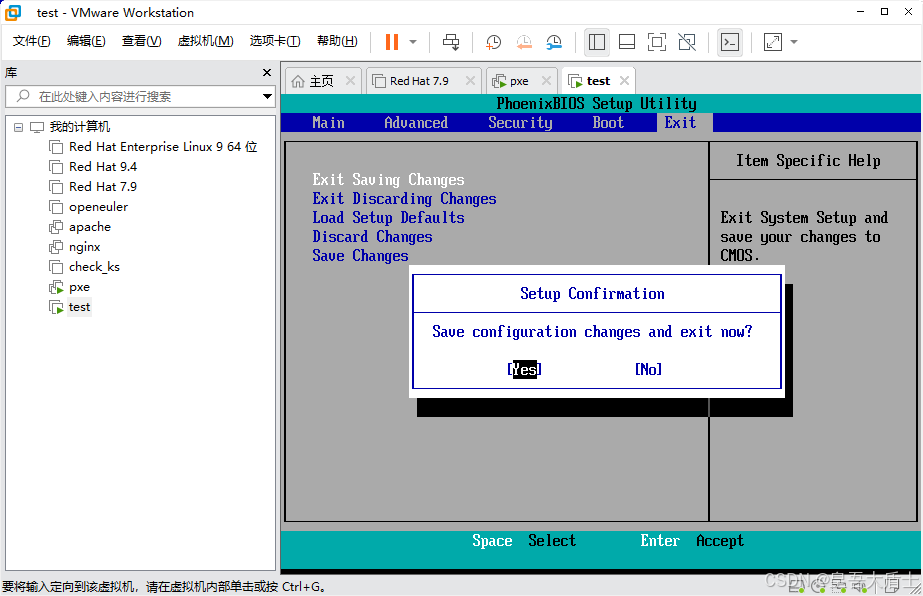Select nginx virtual machine
The width and height of the screenshot is (923, 596).
[85, 247]
